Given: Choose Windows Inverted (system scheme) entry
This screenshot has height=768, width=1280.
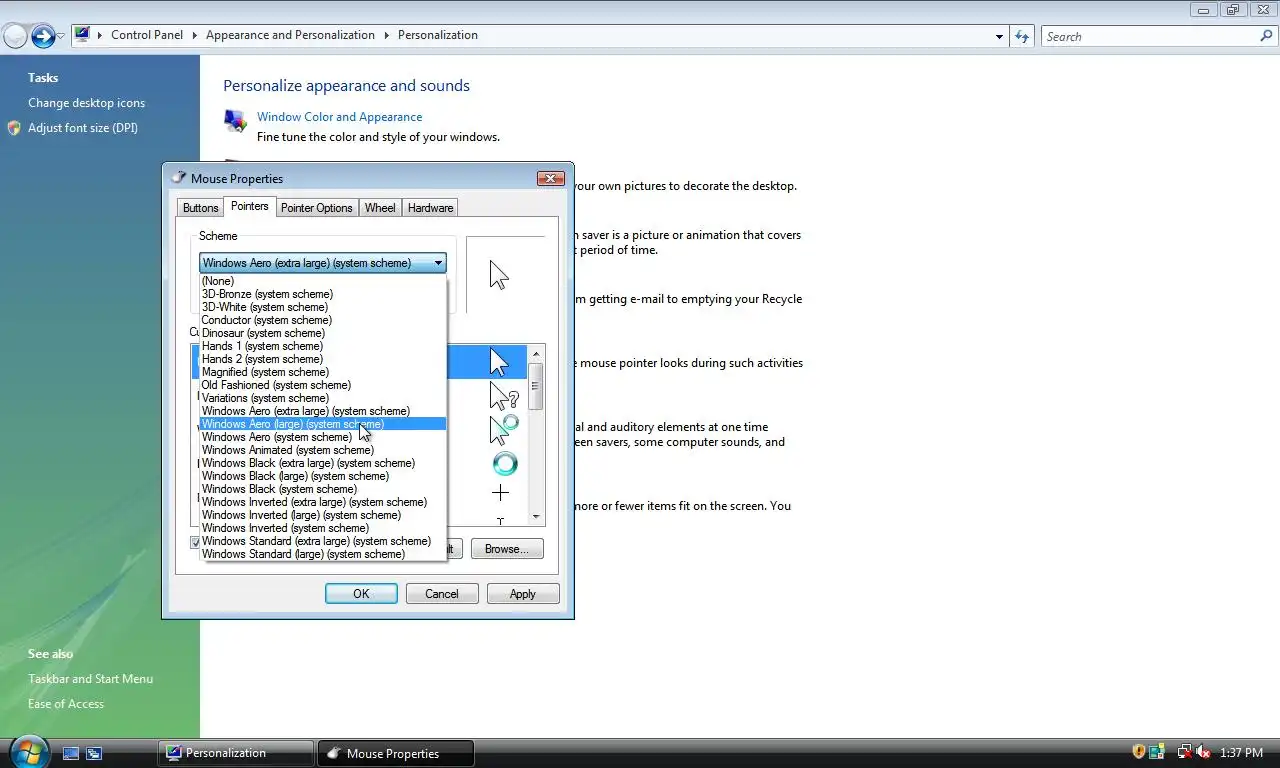Looking at the screenshot, I should (x=323, y=528).
